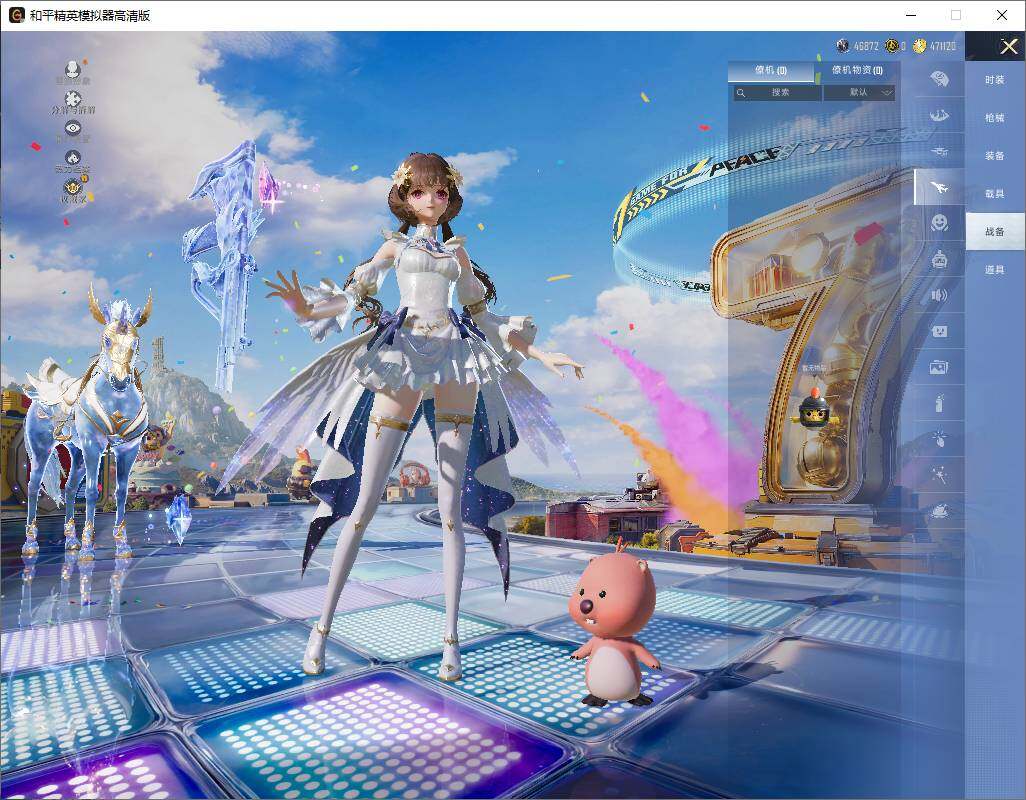Select the airplane skin category icon
This screenshot has height=800, width=1026.
(x=940, y=188)
